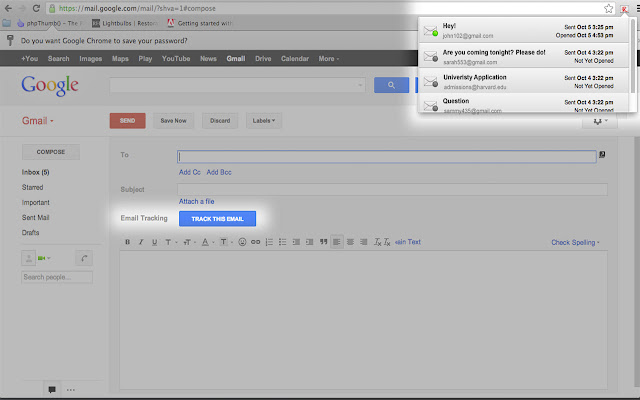Open the text highlight color picker
This screenshot has height=400, width=640.
tap(226, 242)
